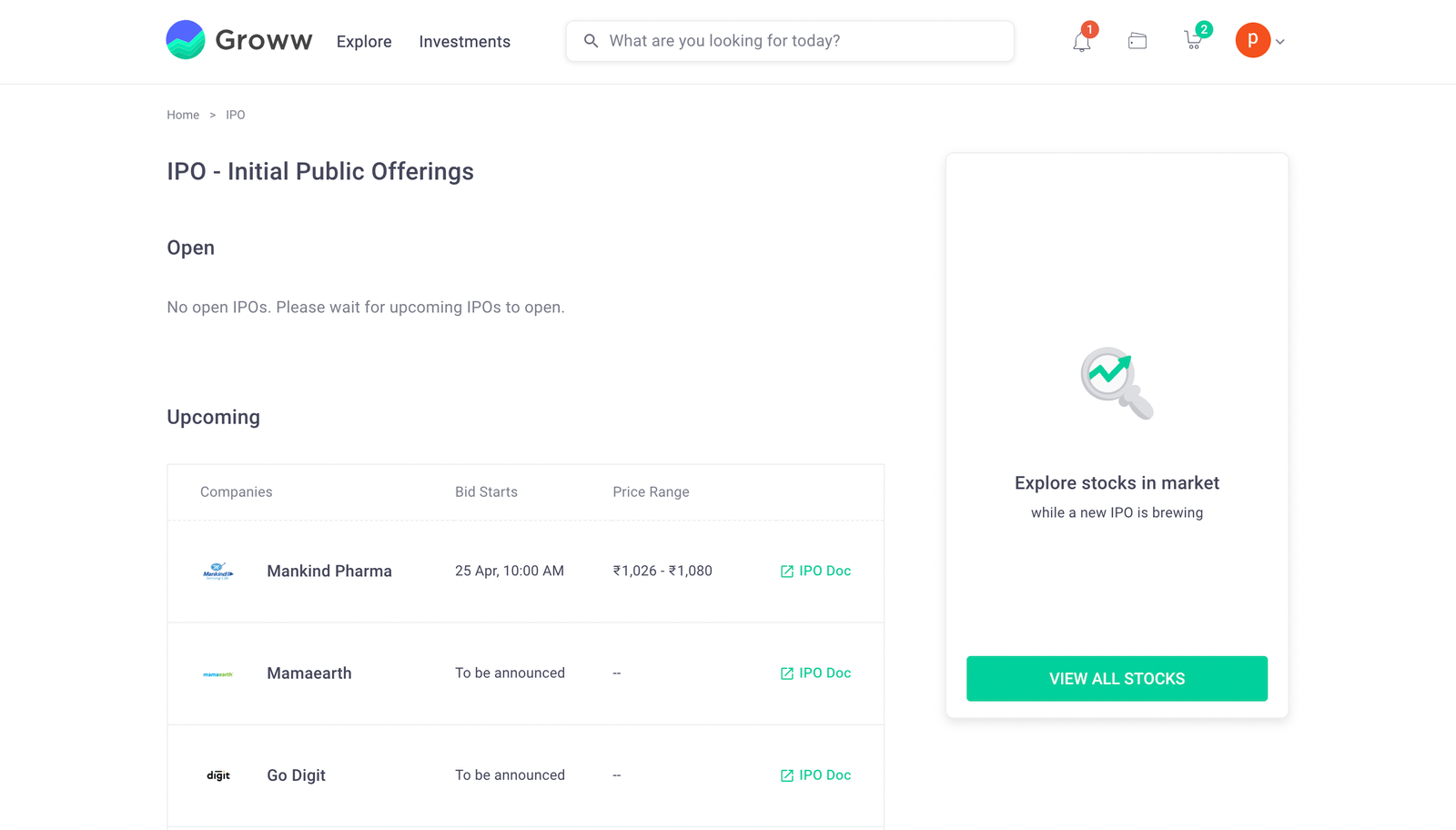
Task: Open IPO Doc for Mankind Pharma
Action: coord(815,571)
